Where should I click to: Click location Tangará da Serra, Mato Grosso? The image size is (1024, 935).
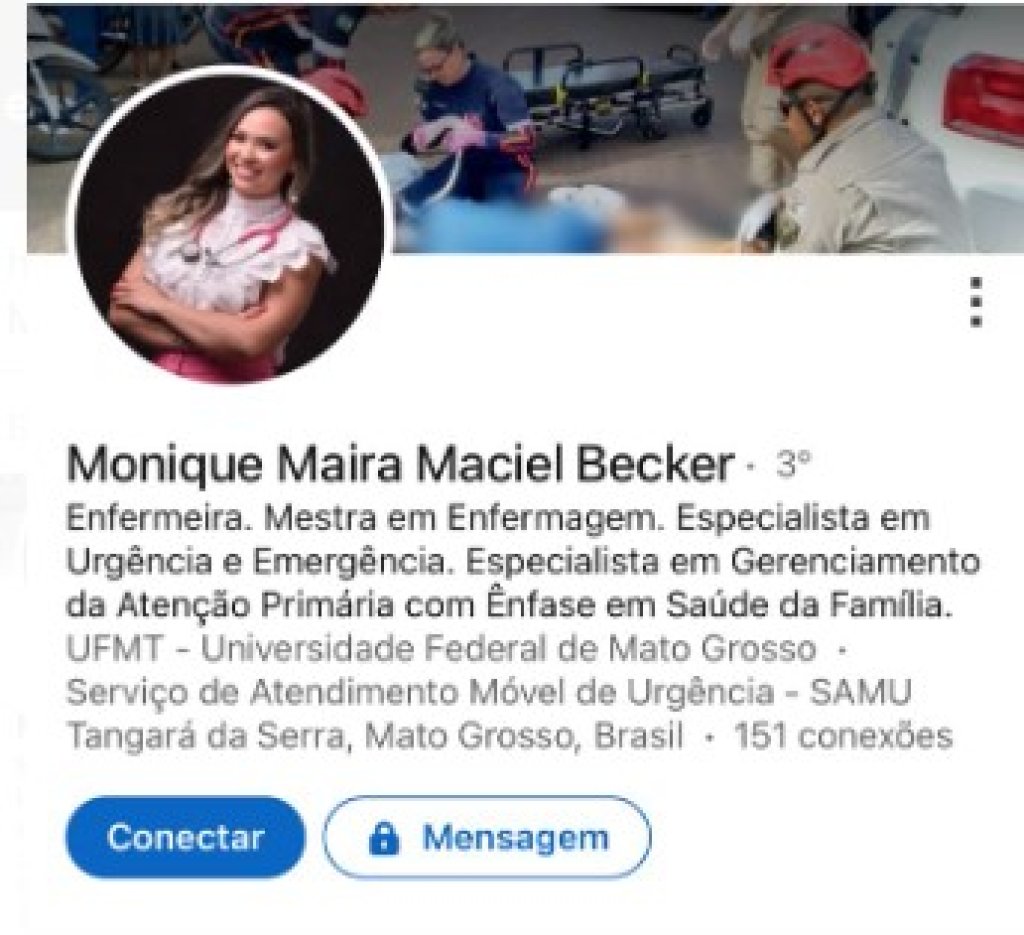pos(375,736)
